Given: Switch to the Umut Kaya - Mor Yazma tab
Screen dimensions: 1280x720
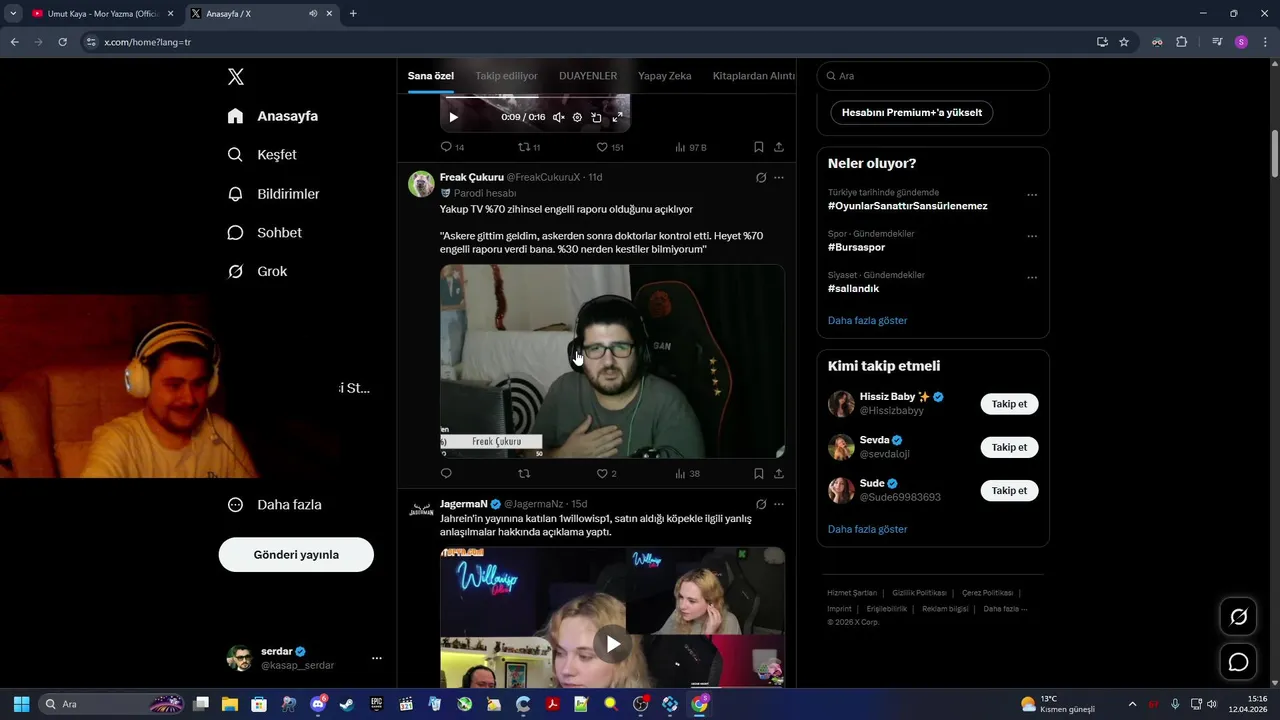Looking at the screenshot, I should pyautogui.click(x=103, y=14).
